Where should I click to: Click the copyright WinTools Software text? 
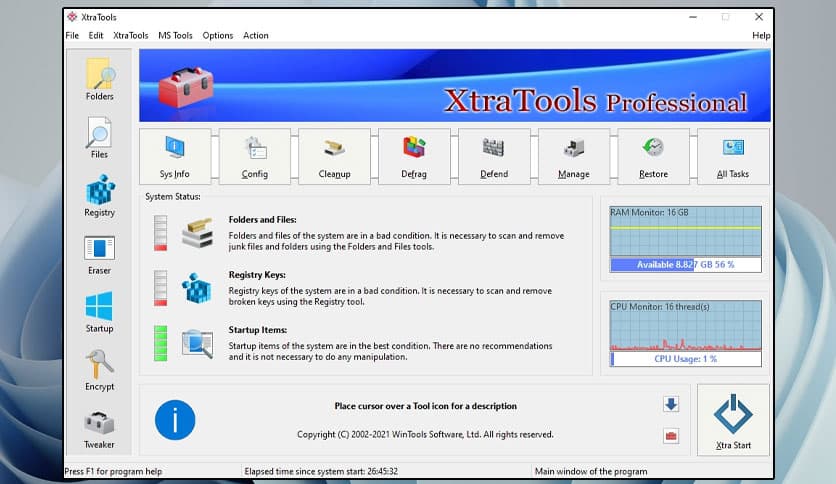425,434
